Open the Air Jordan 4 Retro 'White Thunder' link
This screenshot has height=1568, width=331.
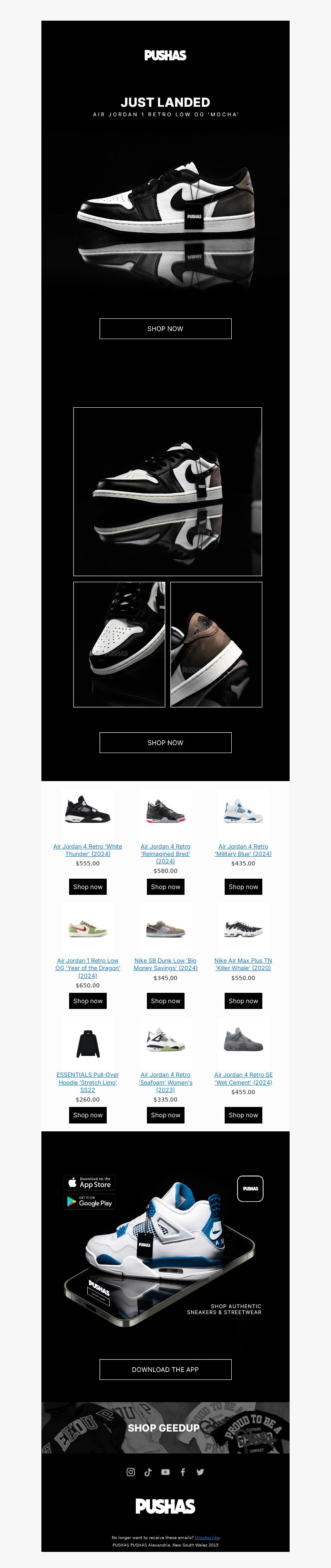pos(88,850)
